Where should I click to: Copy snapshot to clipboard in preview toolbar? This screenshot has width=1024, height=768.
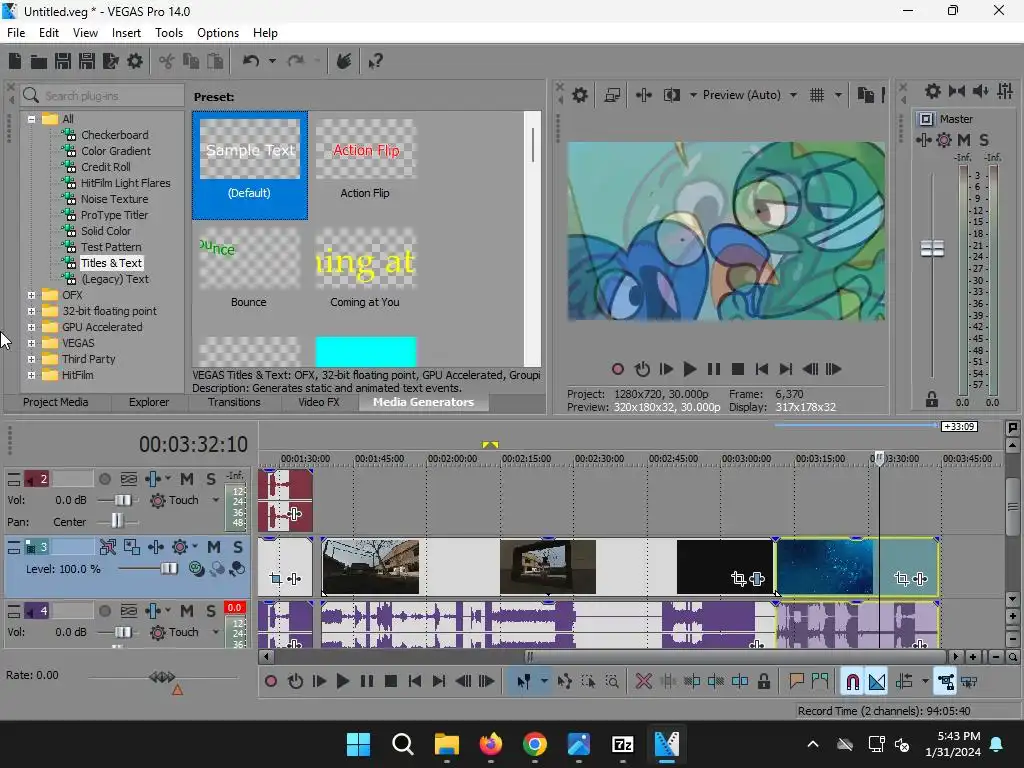coord(865,95)
